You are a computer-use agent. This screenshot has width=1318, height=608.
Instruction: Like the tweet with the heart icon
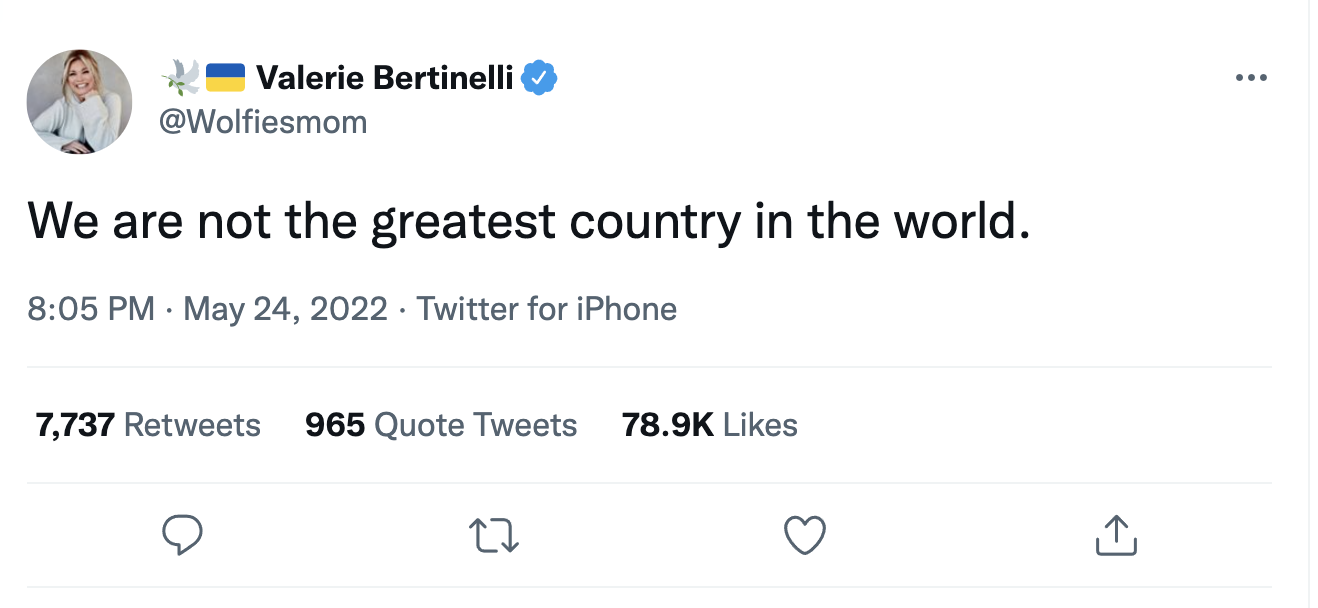click(804, 535)
